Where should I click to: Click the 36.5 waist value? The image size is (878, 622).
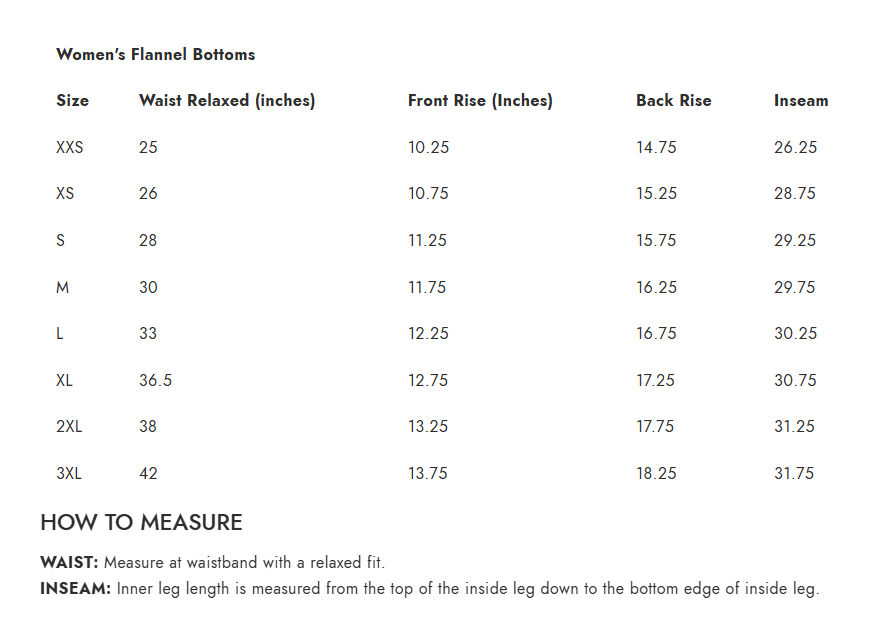pyautogui.click(x=155, y=380)
